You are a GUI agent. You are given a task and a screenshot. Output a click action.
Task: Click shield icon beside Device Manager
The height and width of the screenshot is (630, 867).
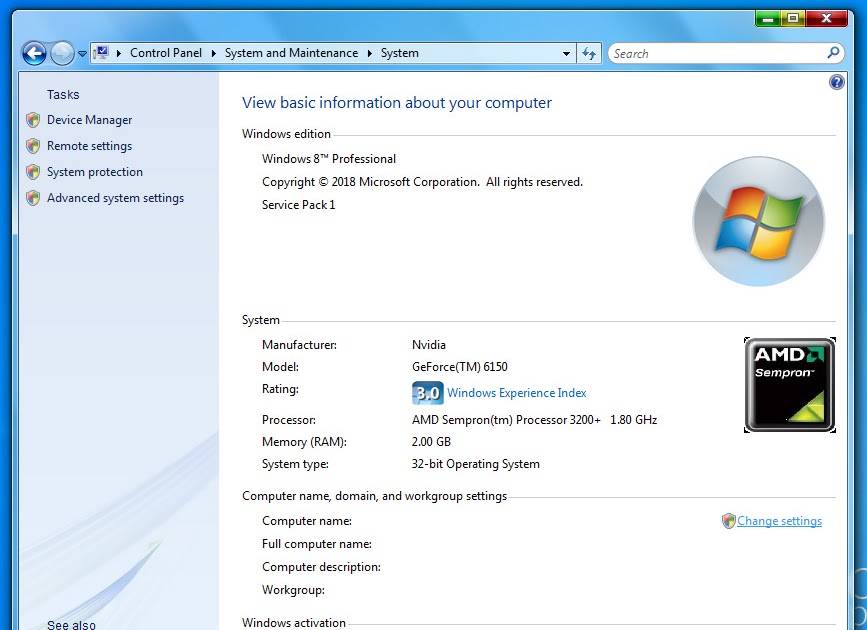pyautogui.click(x=33, y=120)
